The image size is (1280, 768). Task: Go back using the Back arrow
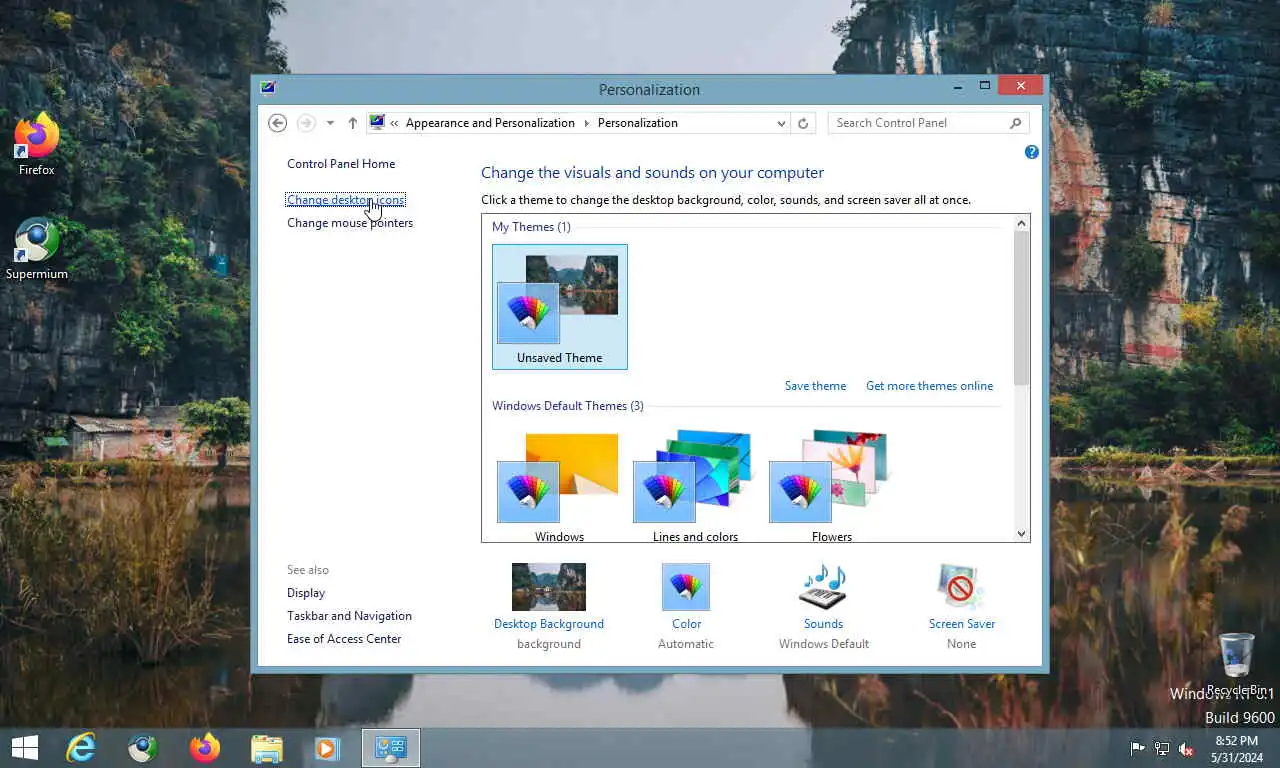[x=278, y=123]
